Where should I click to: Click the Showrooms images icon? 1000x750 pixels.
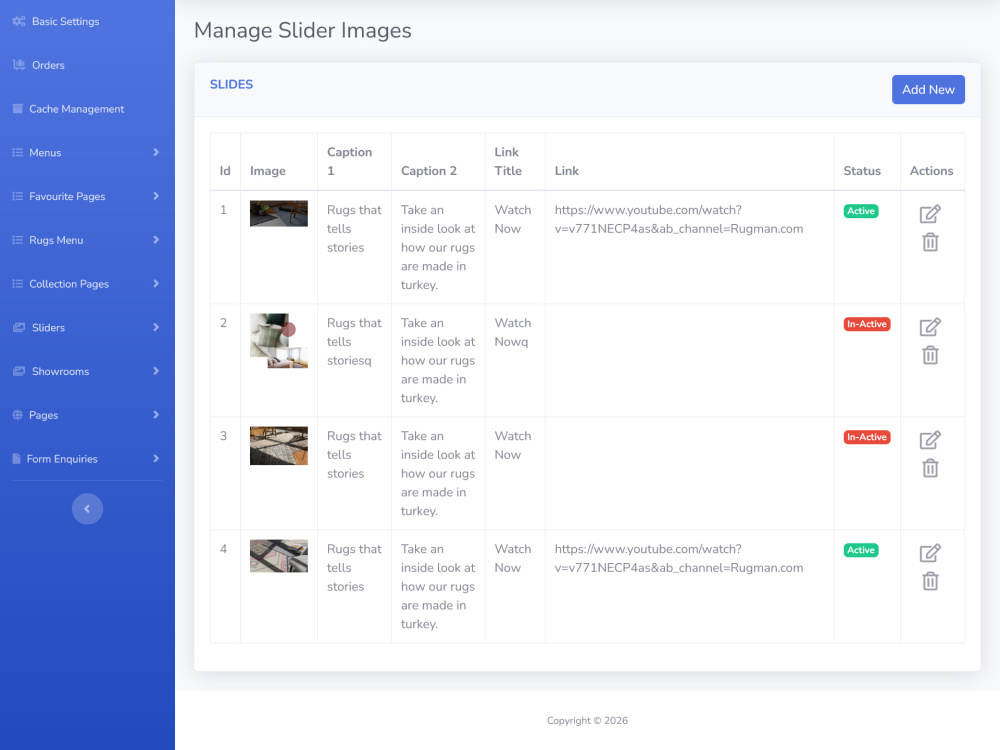coord(19,371)
